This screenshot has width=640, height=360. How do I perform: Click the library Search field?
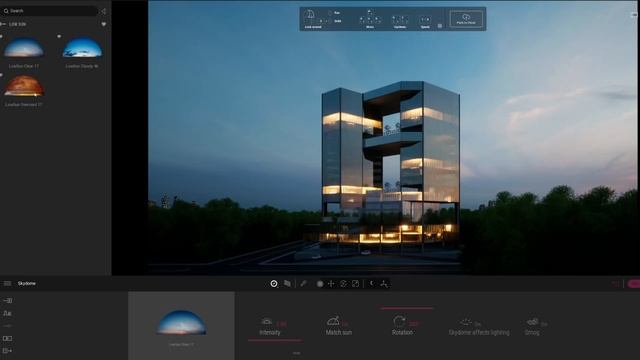(x=50, y=11)
